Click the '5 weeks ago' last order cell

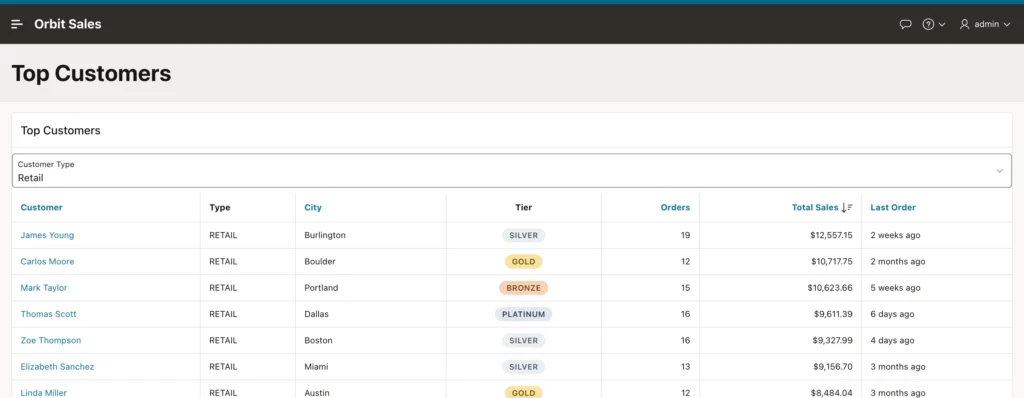pyautogui.click(x=895, y=288)
